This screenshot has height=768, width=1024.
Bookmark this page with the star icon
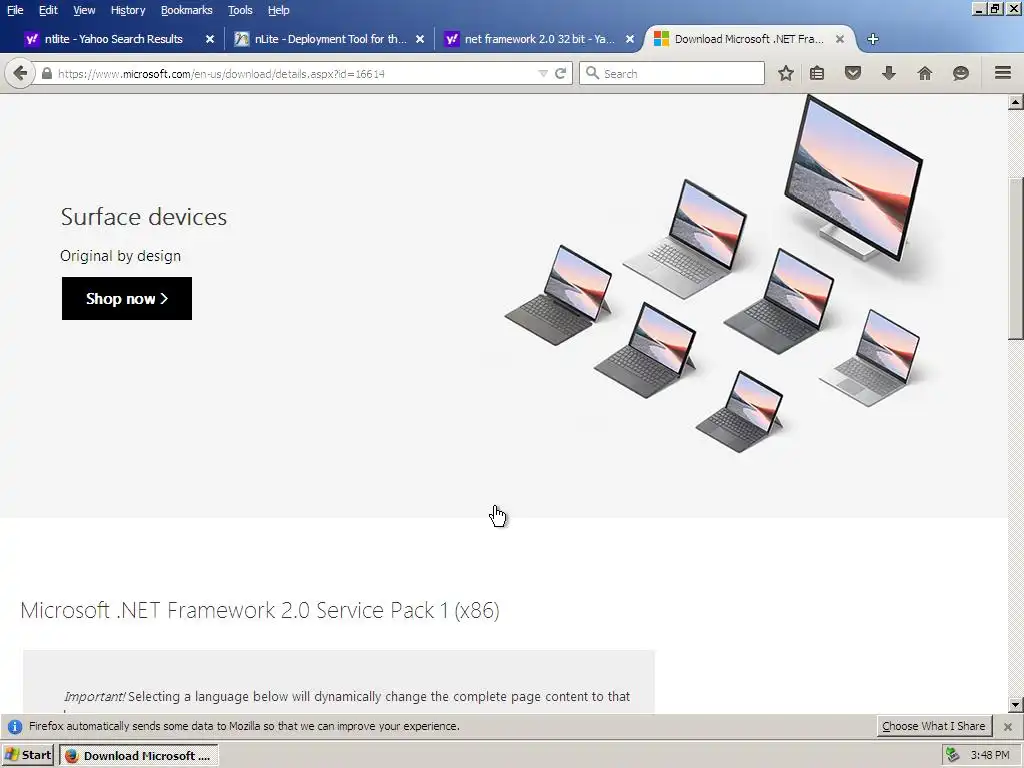click(786, 73)
